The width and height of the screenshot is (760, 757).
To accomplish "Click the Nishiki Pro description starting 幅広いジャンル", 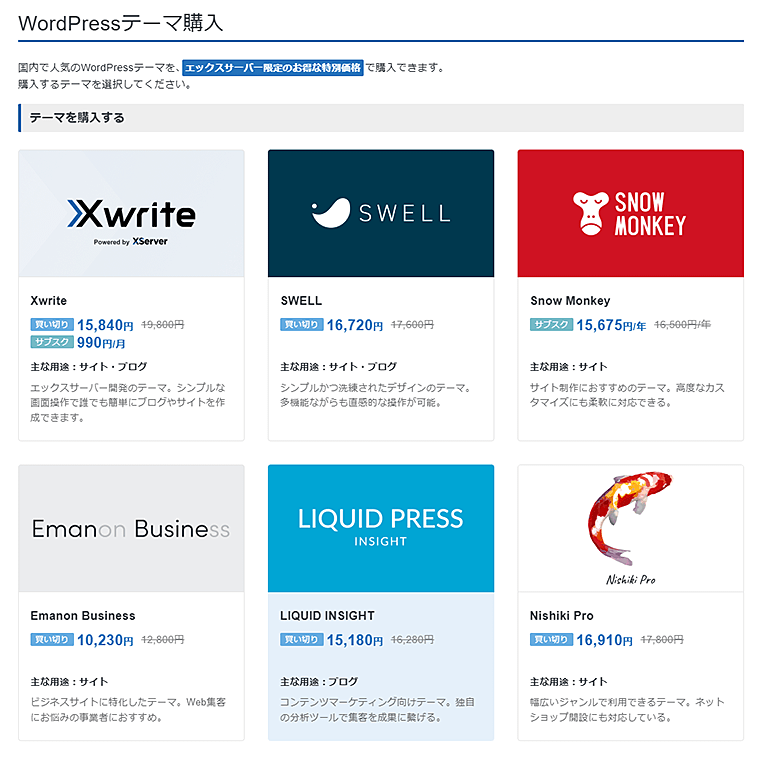I will tap(627, 710).
